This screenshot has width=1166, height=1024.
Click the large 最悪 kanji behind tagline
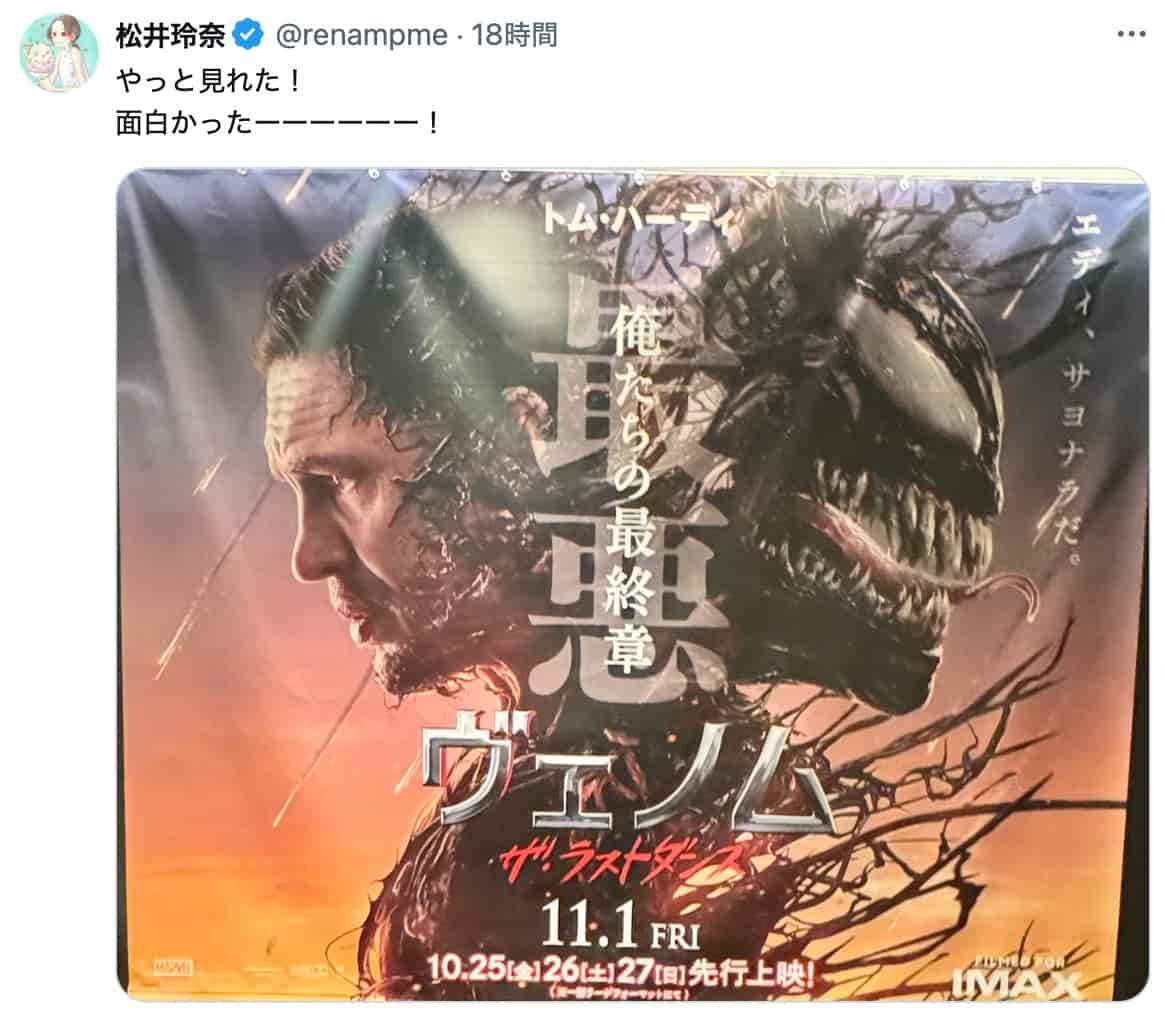pyautogui.click(x=632, y=491)
